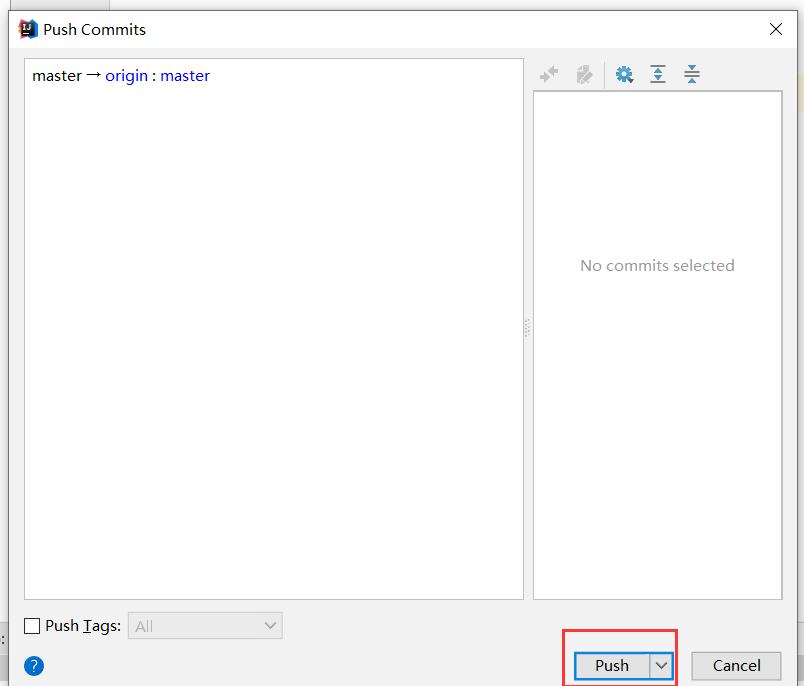
Task: Close the Push Commits dialog
Action: pyautogui.click(x=776, y=29)
